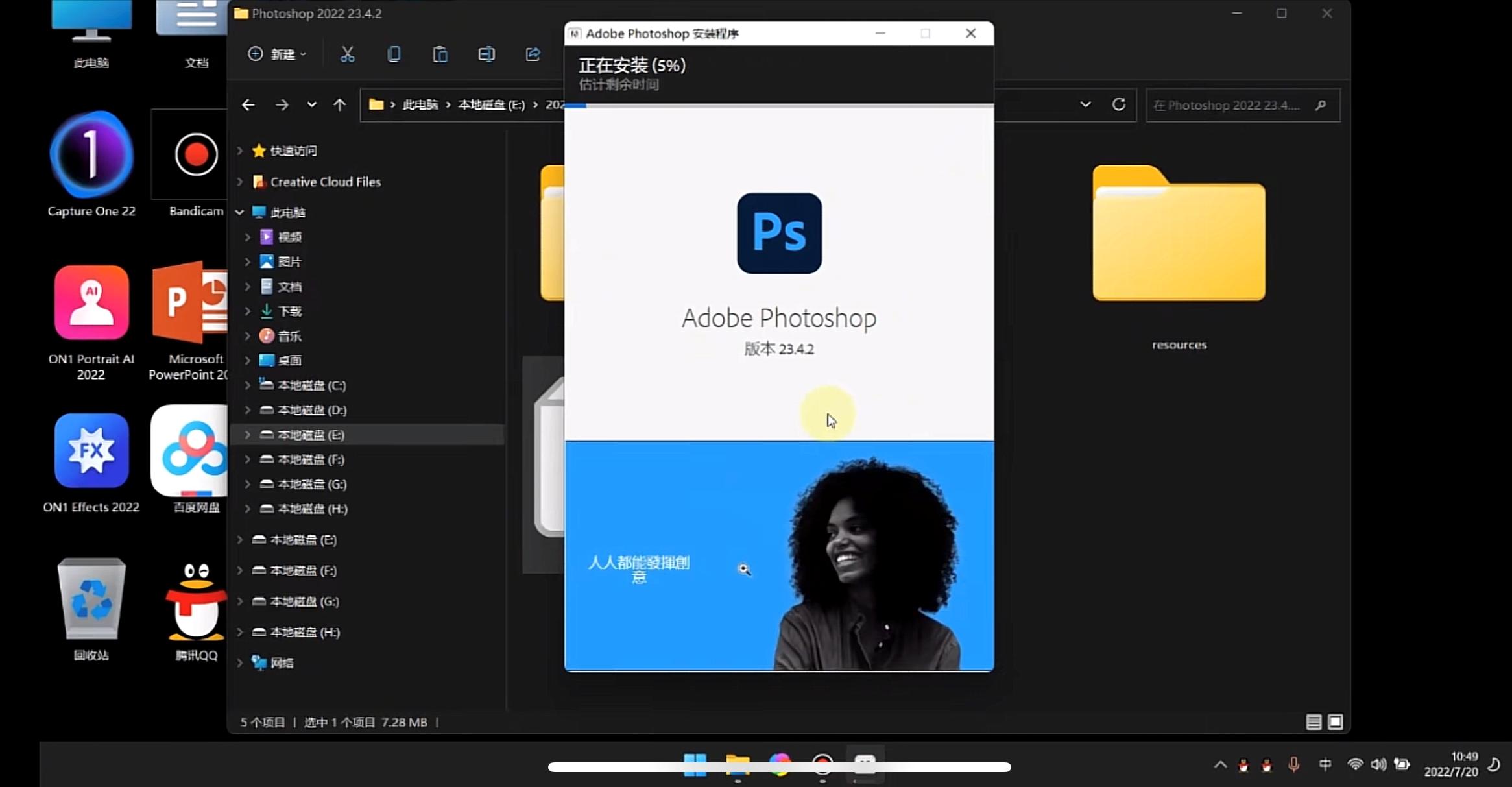
Task: Click the Share icon in the toolbar
Action: pos(532,54)
